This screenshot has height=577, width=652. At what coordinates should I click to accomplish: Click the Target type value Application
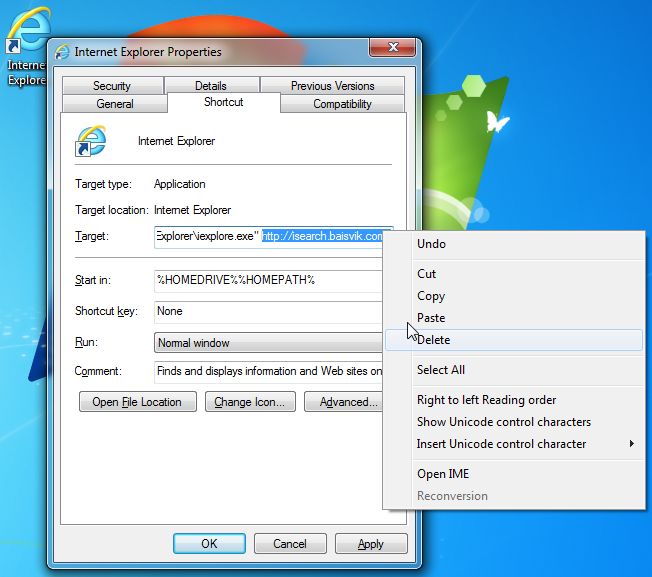pos(180,184)
